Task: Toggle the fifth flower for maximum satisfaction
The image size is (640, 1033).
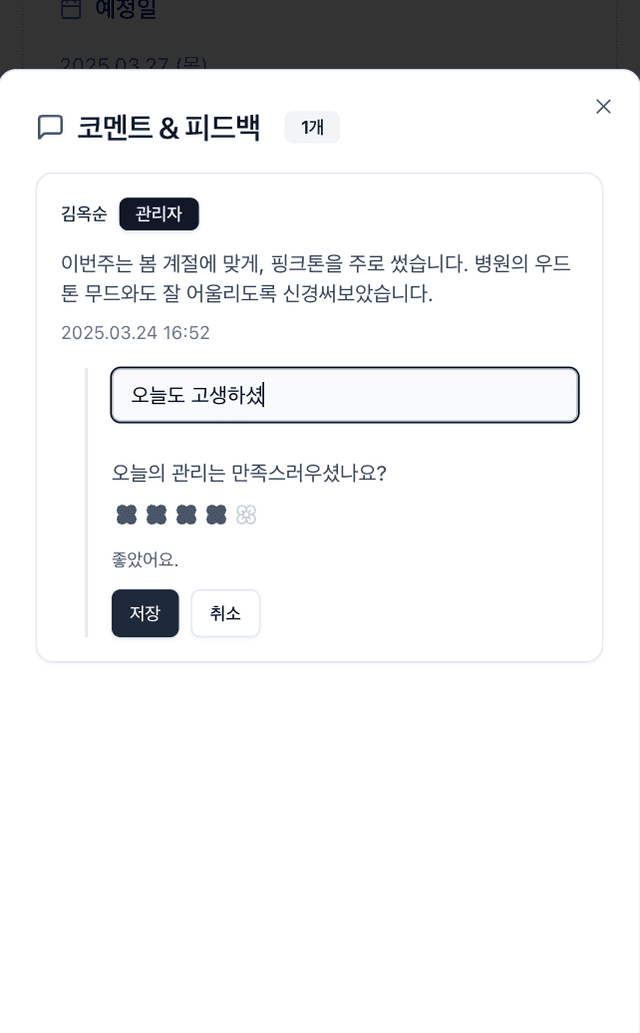Action: coord(245,514)
